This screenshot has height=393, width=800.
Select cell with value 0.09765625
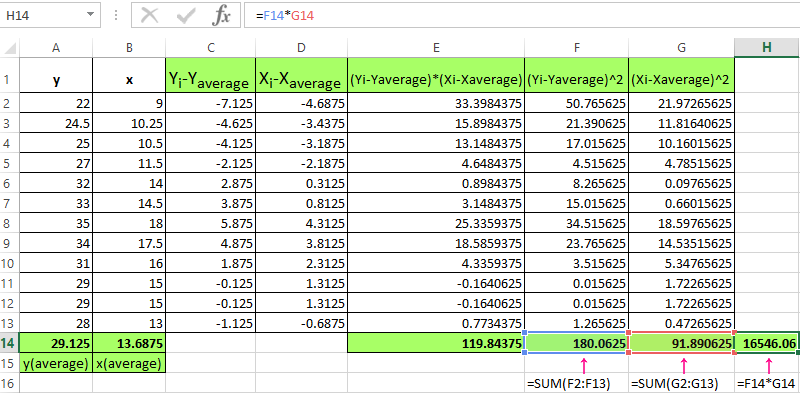click(x=682, y=184)
